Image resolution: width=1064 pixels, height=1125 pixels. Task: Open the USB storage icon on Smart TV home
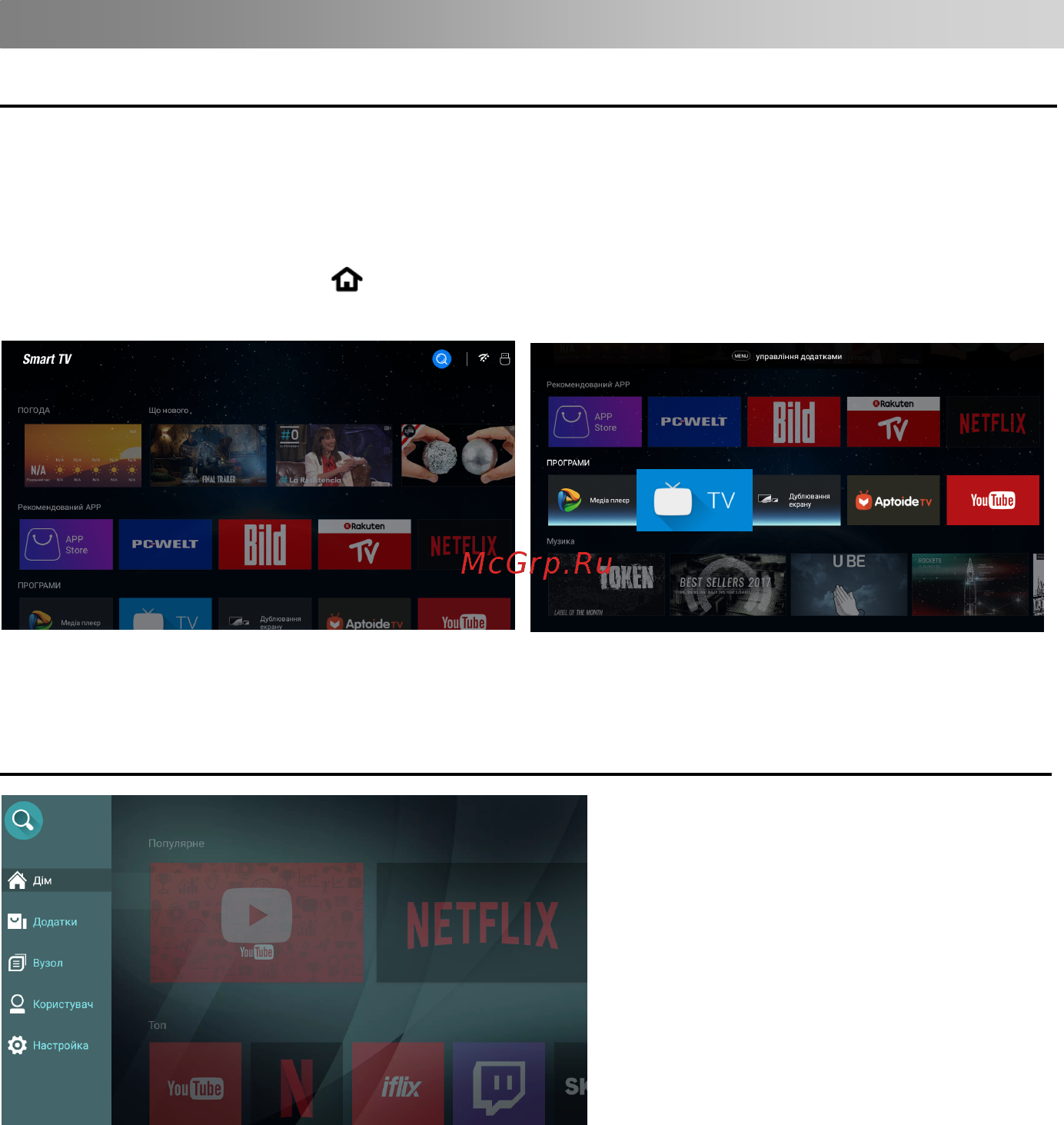click(x=505, y=359)
